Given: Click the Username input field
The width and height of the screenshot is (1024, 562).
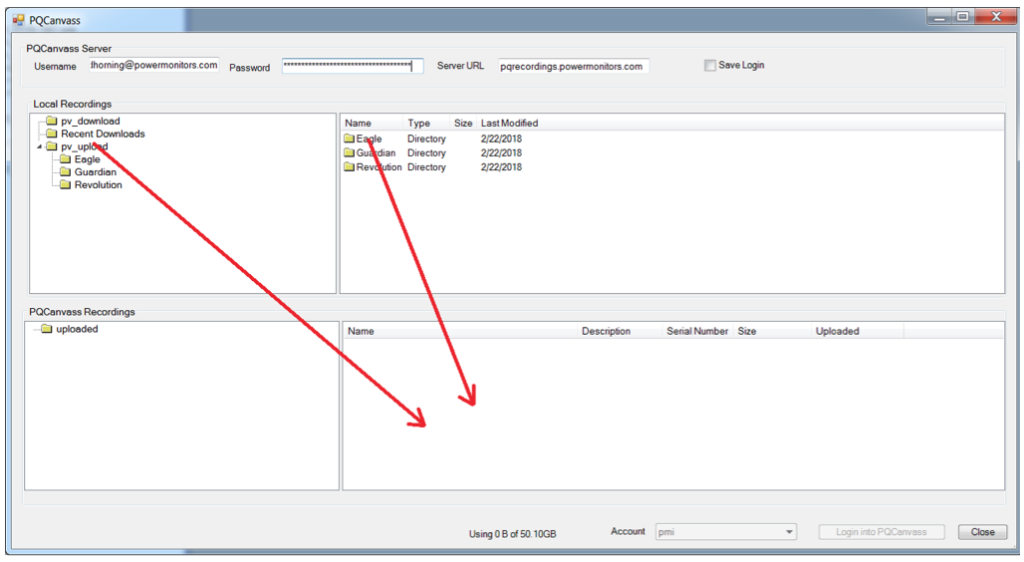Looking at the screenshot, I should point(153,66).
